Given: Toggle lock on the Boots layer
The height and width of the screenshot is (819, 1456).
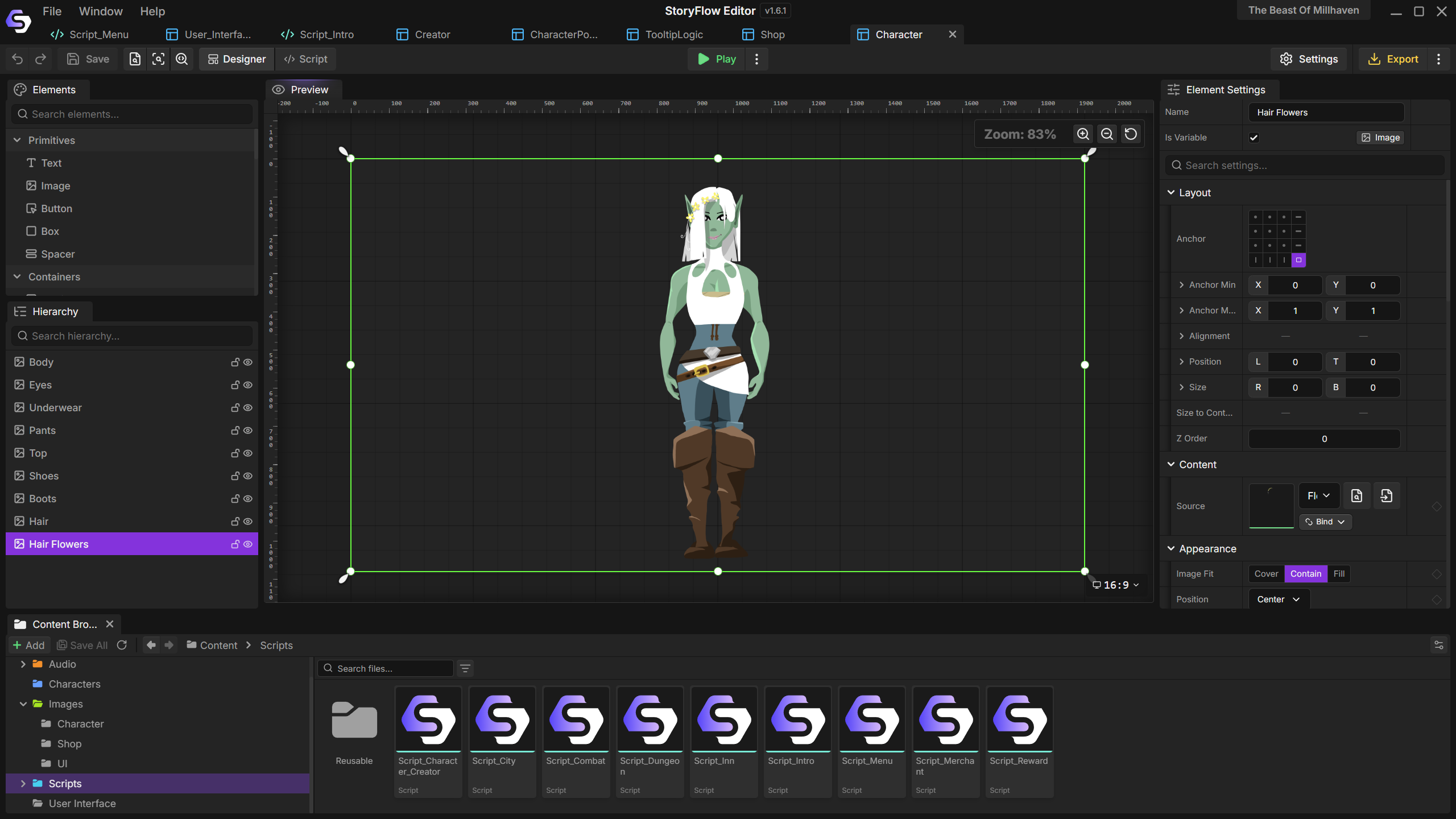Looking at the screenshot, I should pyautogui.click(x=235, y=499).
